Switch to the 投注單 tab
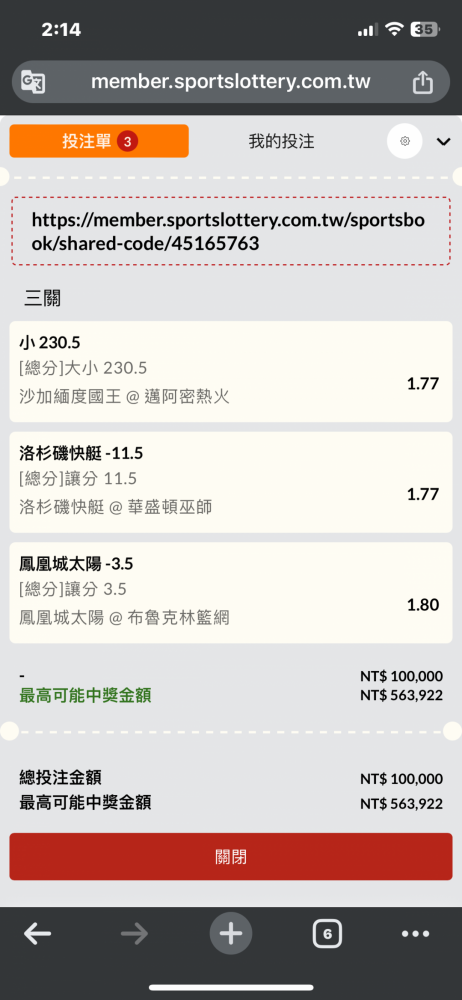The width and height of the screenshot is (462, 1000). (99, 141)
